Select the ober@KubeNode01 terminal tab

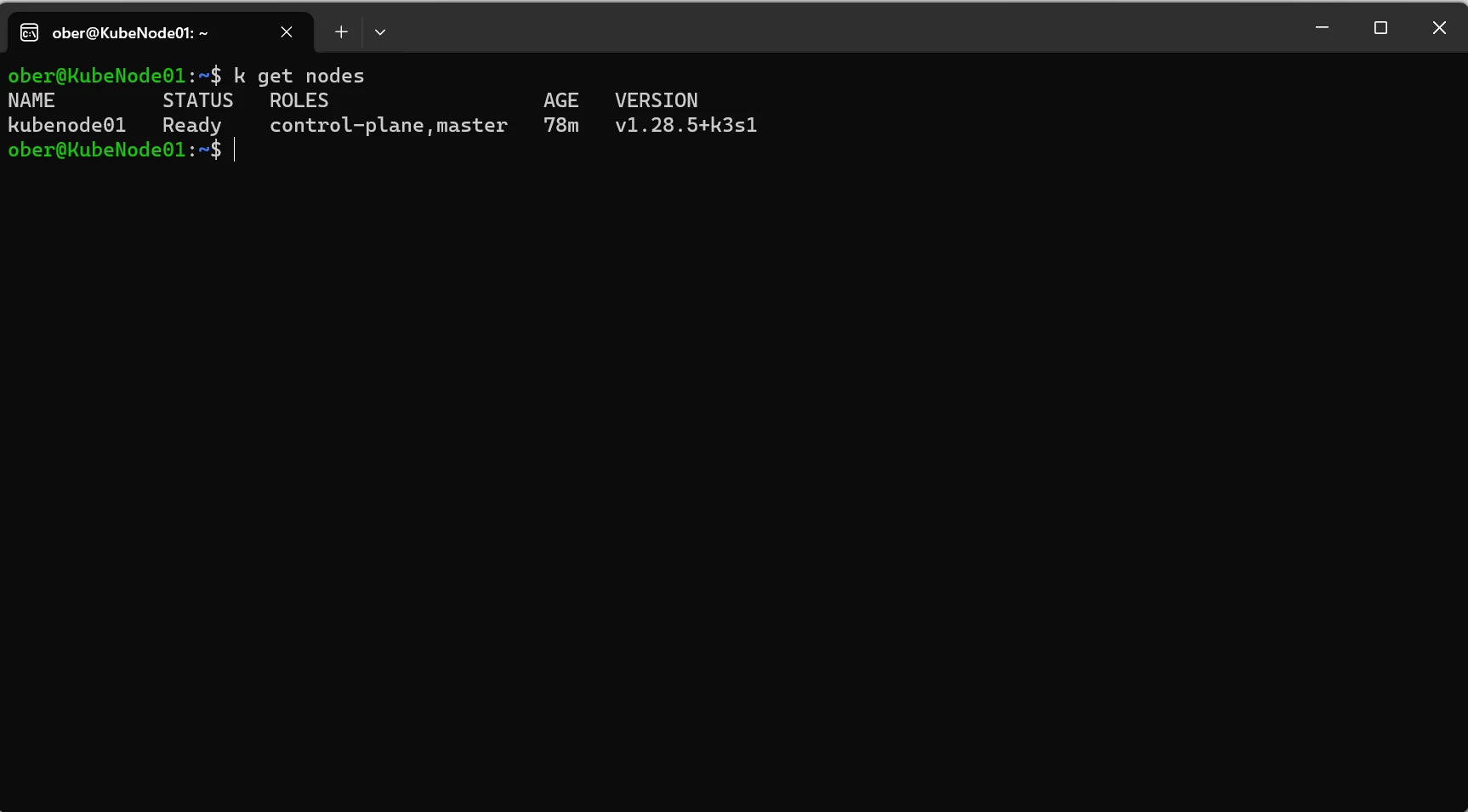[160, 32]
